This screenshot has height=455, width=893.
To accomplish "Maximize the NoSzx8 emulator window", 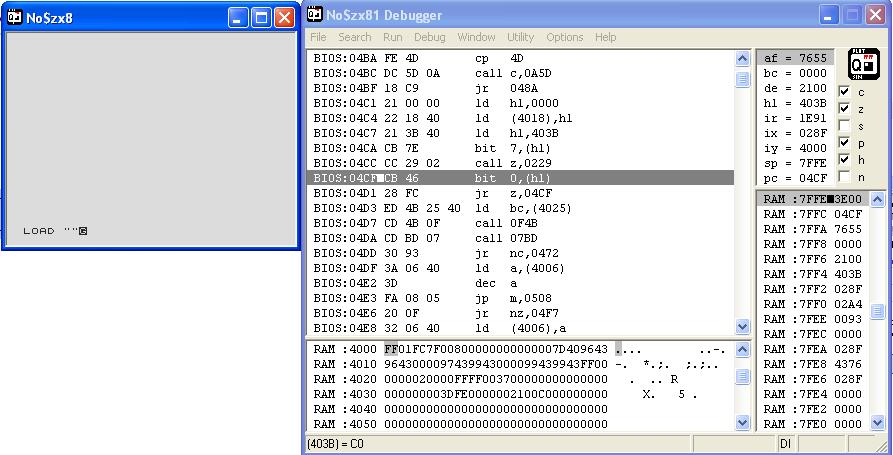I will click(x=261, y=17).
